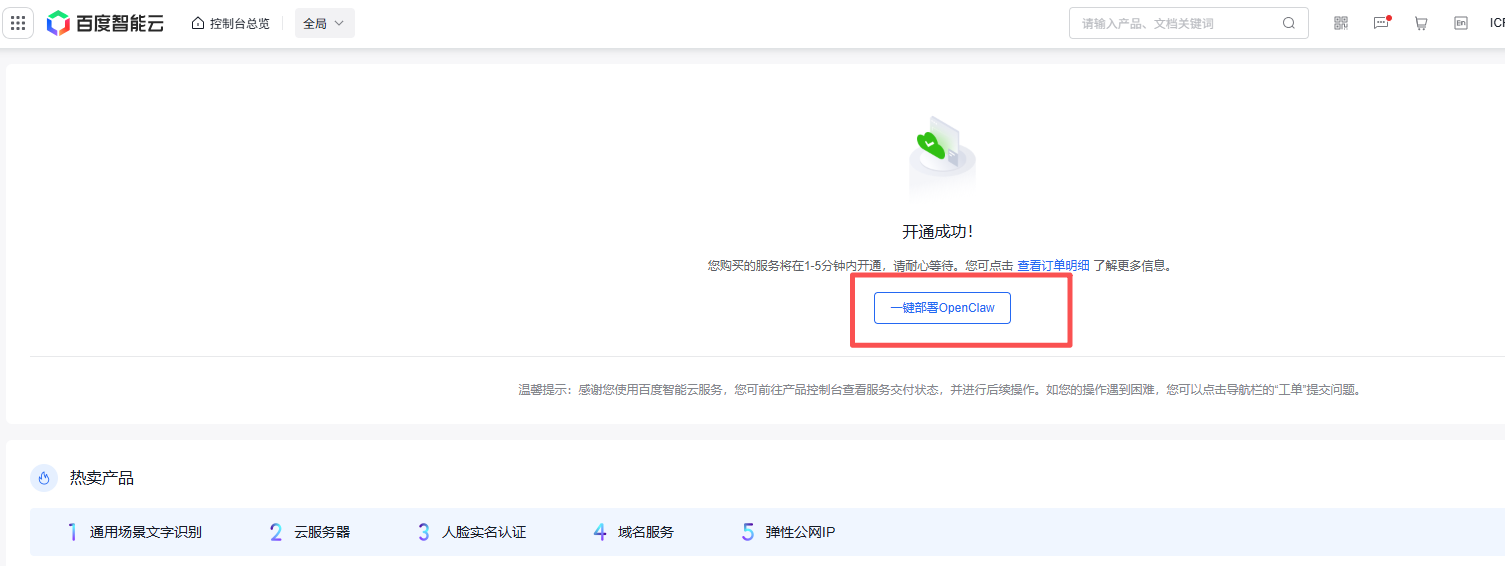Click the home icon beside 控制台总览
This screenshot has height=566, width=1505.
(x=198, y=23)
